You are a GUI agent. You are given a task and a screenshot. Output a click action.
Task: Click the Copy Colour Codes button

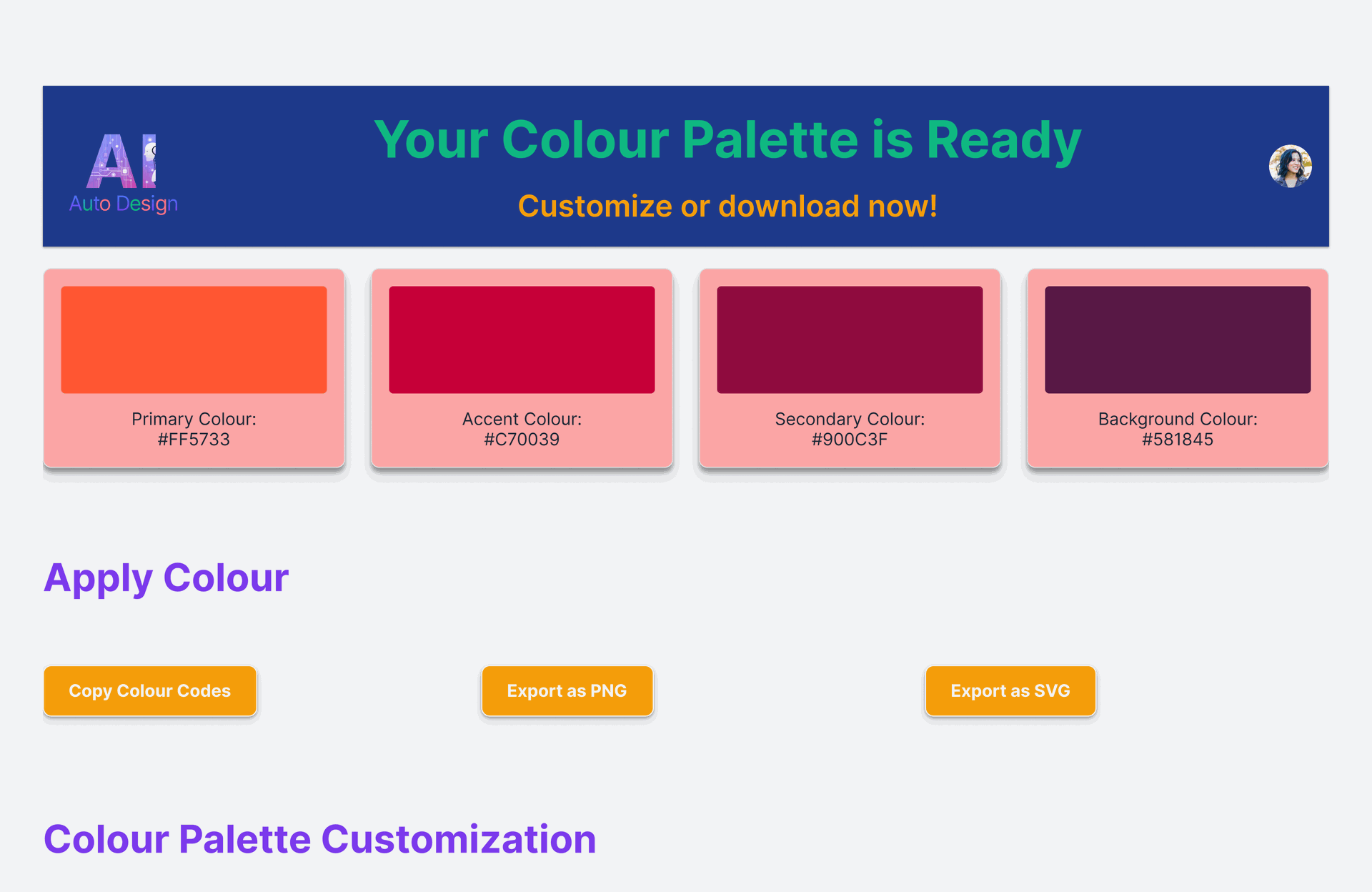tap(150, 690)
